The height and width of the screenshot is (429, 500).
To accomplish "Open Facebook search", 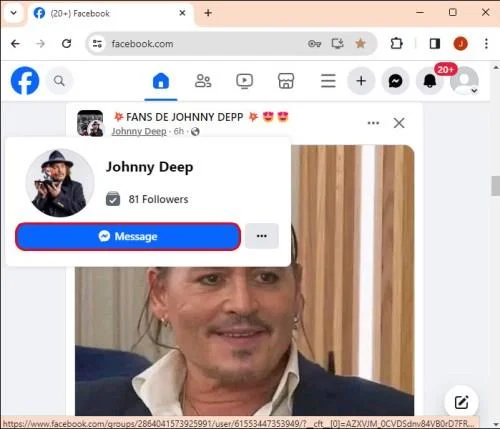I will (x=59, y=81).
